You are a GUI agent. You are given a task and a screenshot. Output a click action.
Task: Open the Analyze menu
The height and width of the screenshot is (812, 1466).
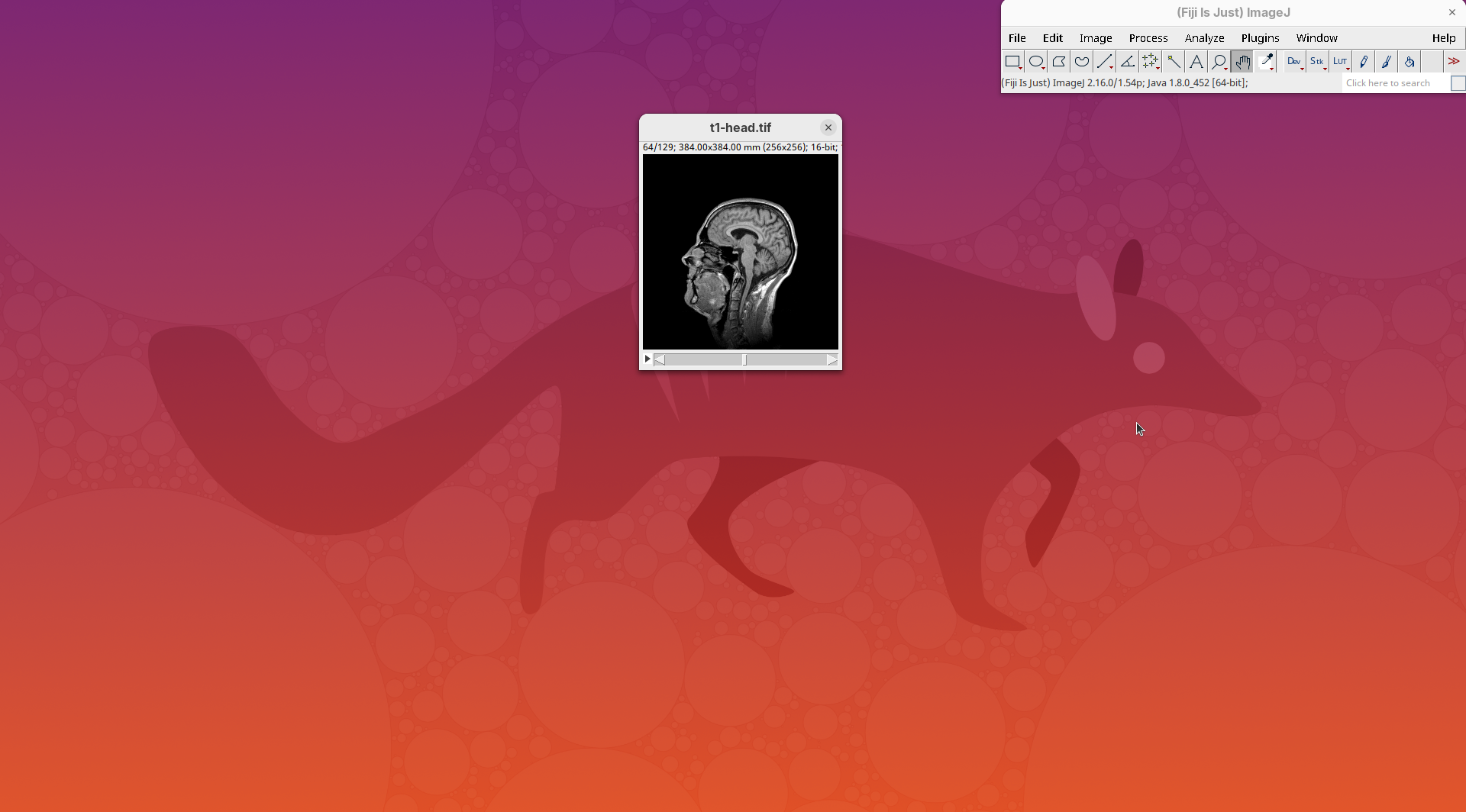point(1204,38)
